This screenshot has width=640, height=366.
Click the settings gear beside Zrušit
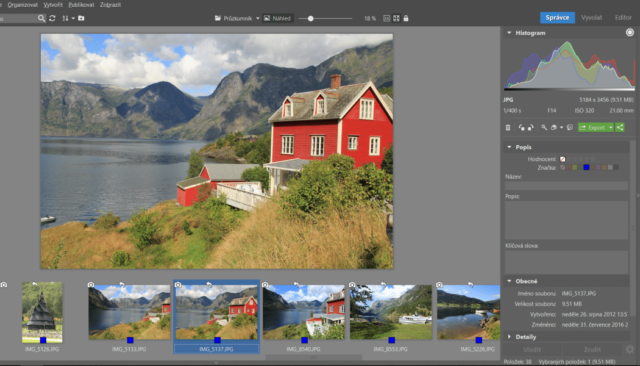click(x=630, y=350)
